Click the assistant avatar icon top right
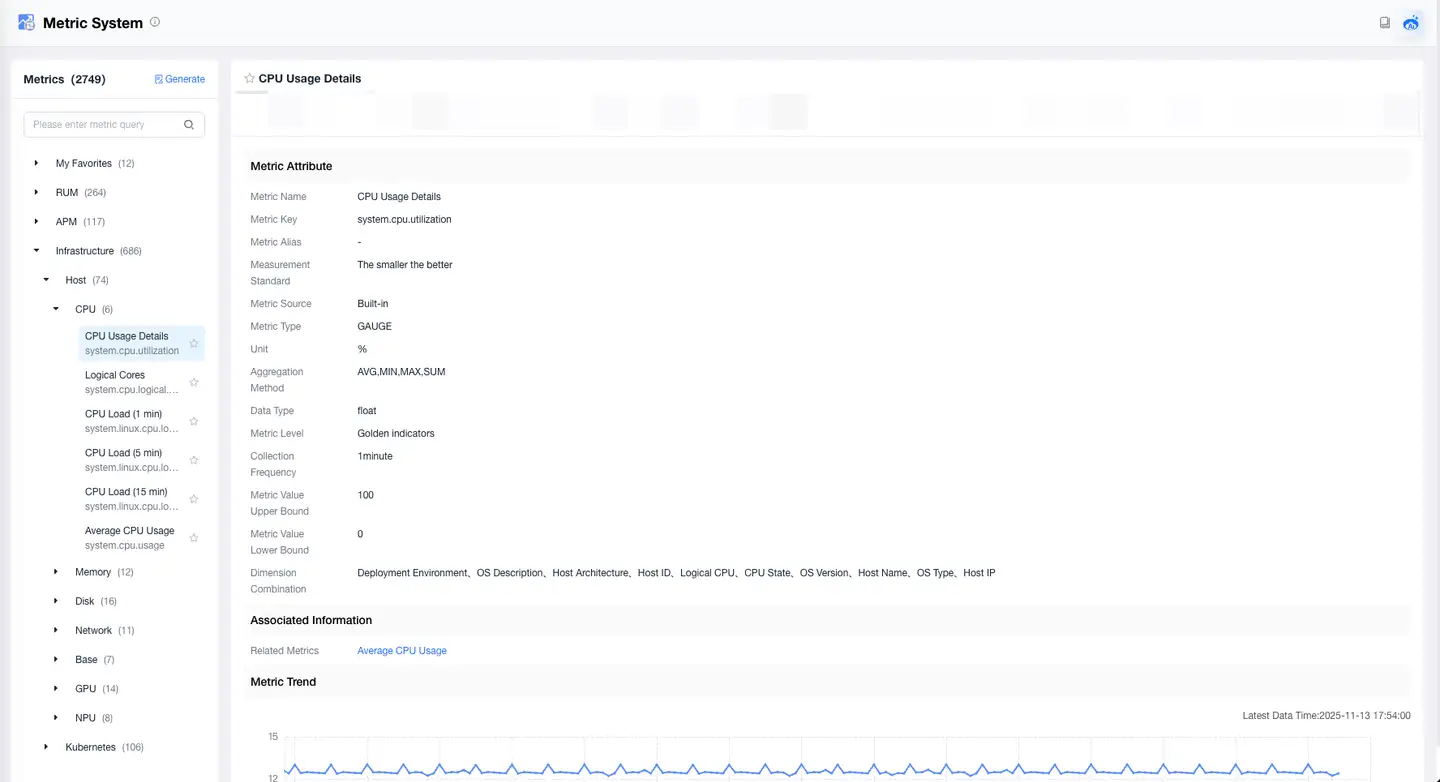1440x782 pixels. pyautogui.click(x=1411, y=22)
